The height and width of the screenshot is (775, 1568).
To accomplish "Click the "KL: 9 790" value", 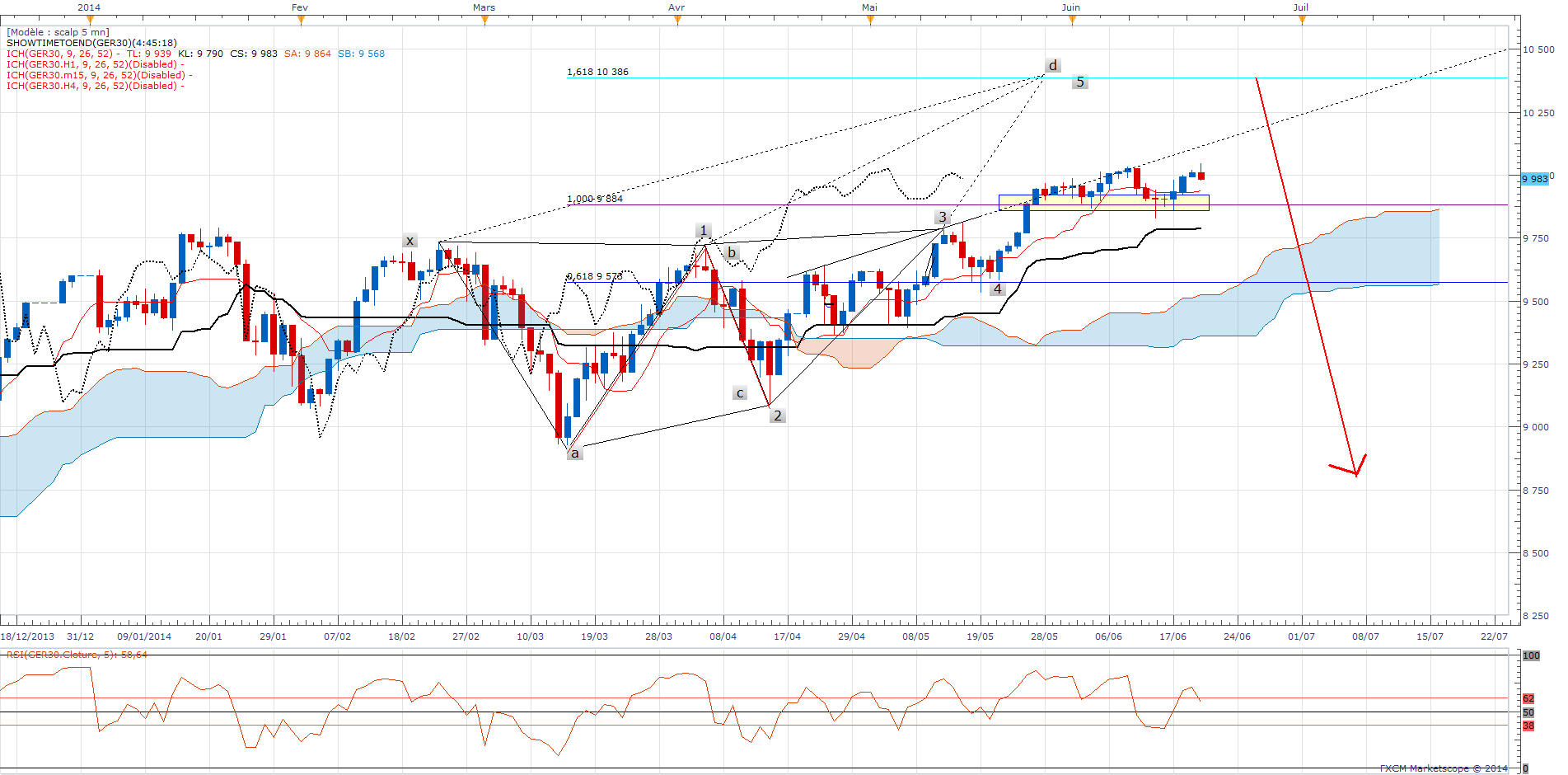I will (x=201, y=54).
